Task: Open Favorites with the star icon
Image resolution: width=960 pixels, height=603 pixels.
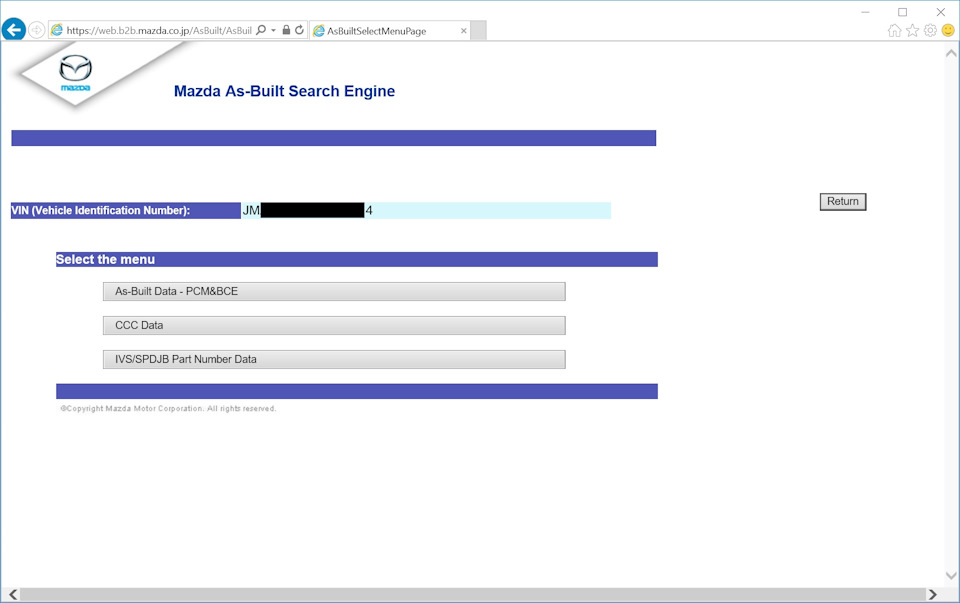Action: (912, 31)
